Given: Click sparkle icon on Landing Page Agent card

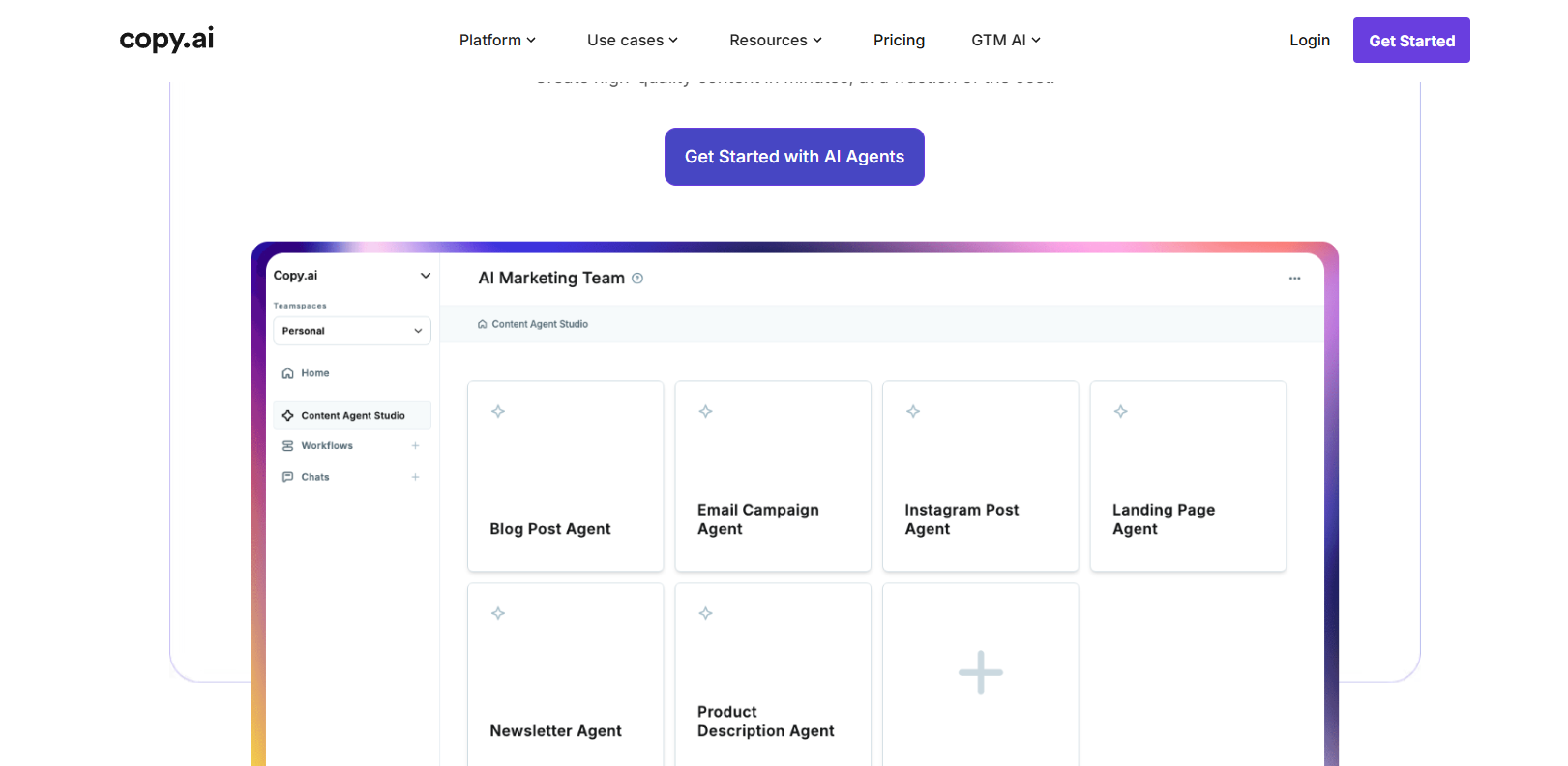Looking at the screenshot, I should click(1121, 412).
